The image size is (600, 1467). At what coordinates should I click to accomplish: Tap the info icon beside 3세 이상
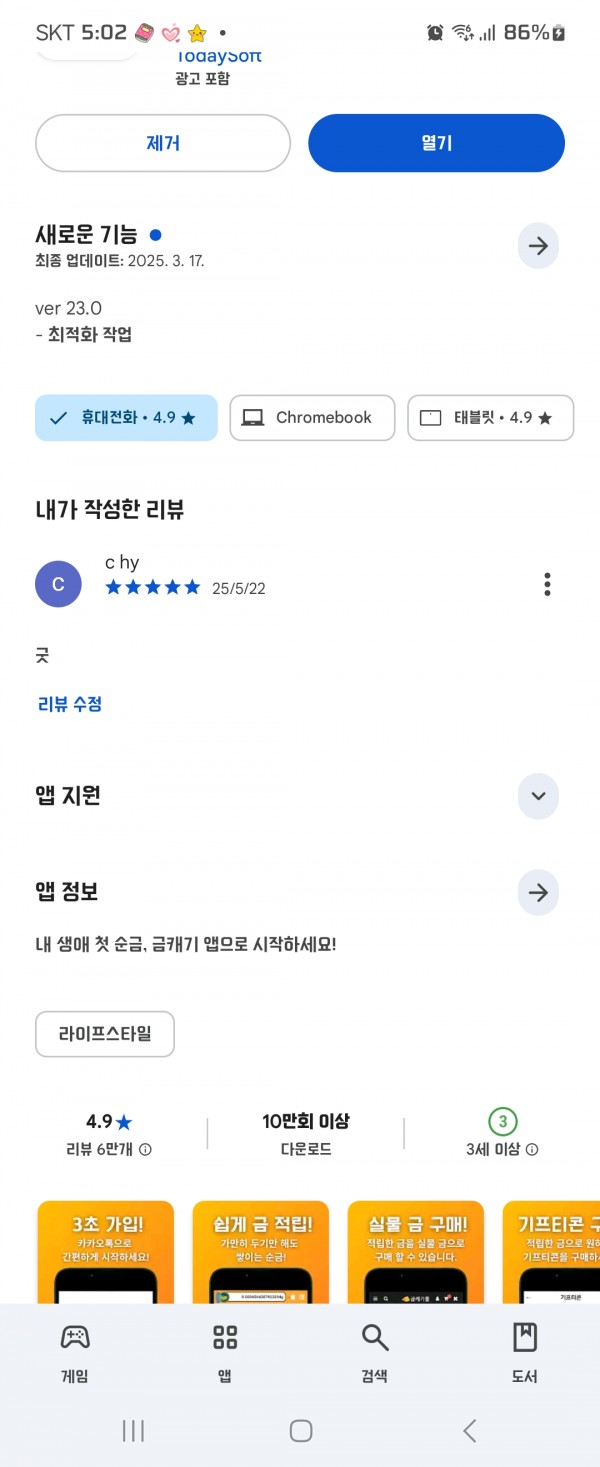coord(532,1150)
